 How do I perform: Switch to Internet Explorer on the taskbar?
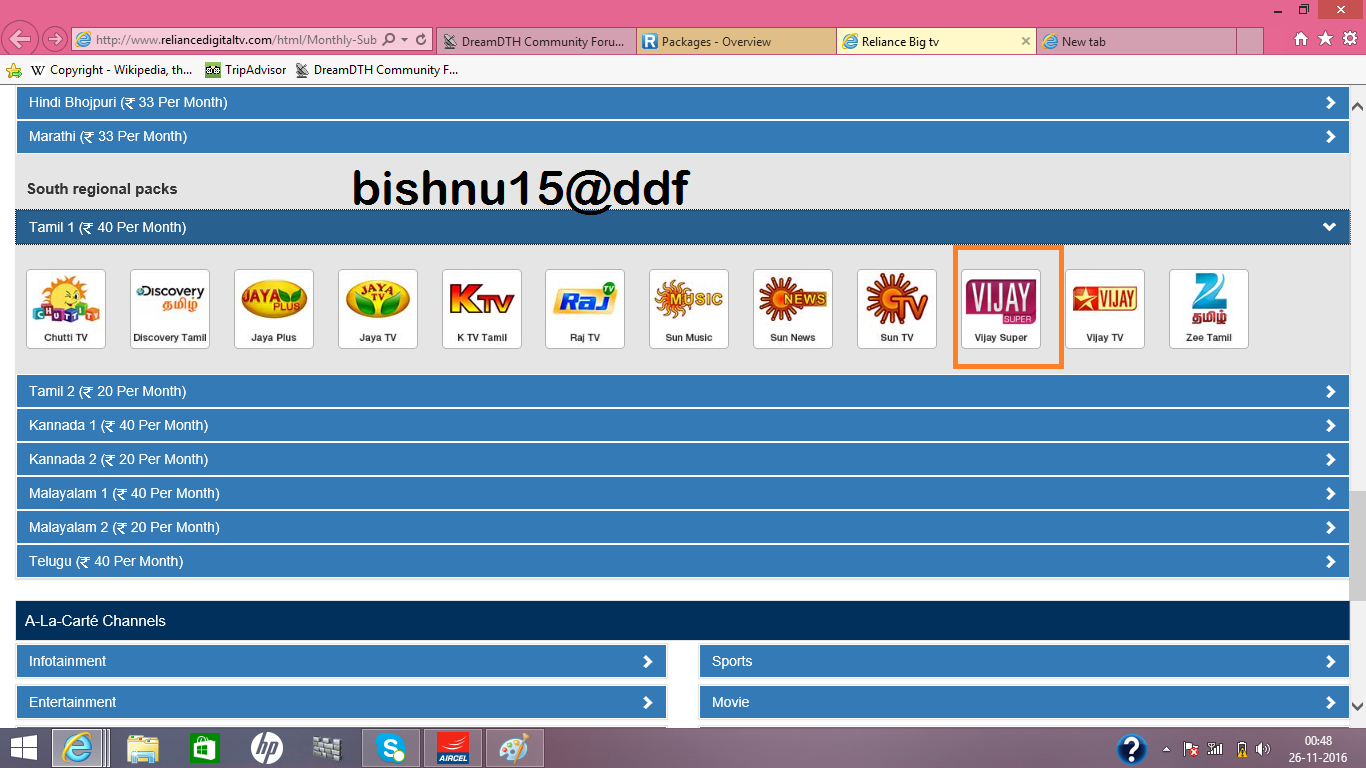point(80,748)
